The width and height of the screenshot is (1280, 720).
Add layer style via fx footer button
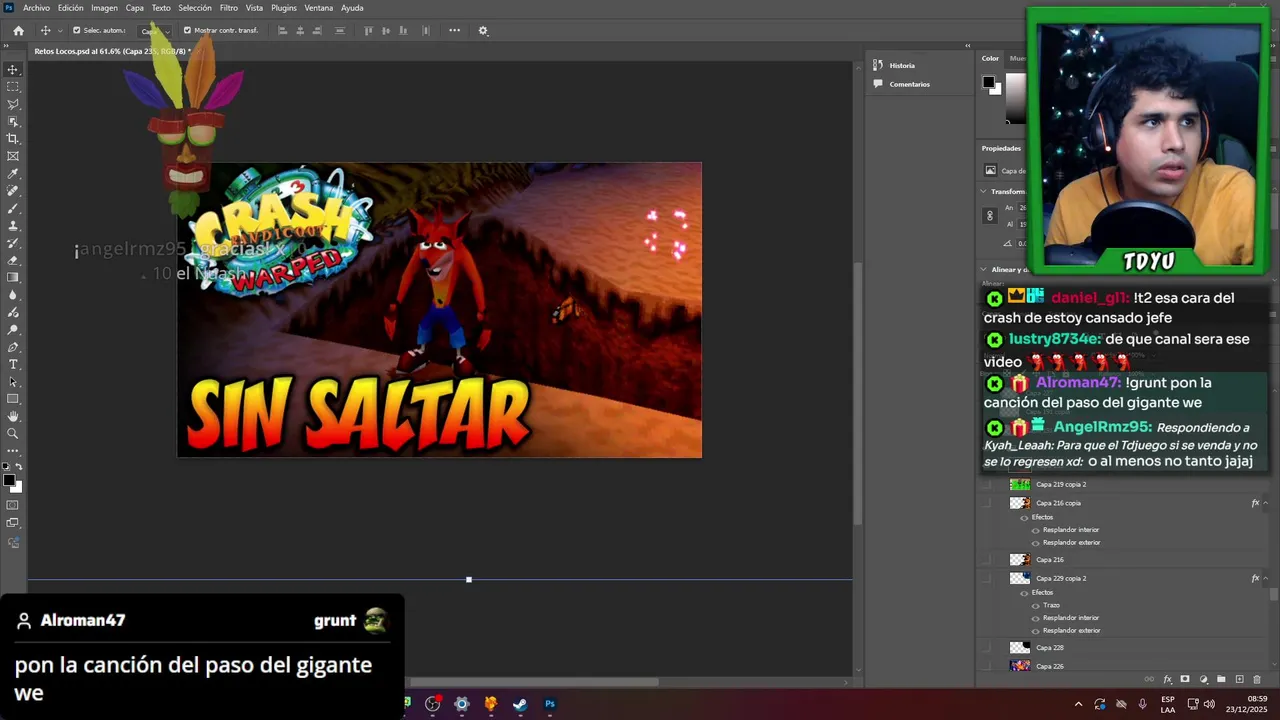point(1167,680)
